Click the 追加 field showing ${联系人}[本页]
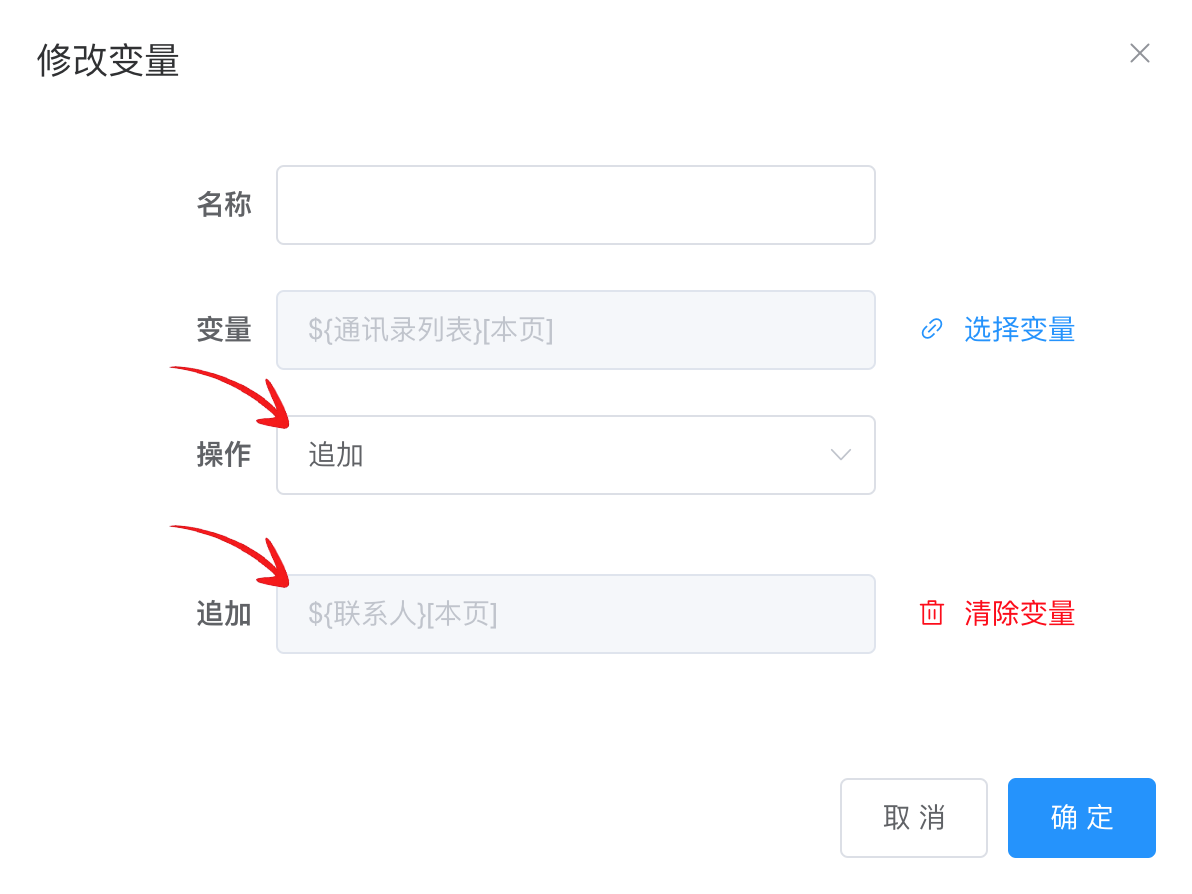This screenshot has height=894, width=1192. [x=575, y=613]
